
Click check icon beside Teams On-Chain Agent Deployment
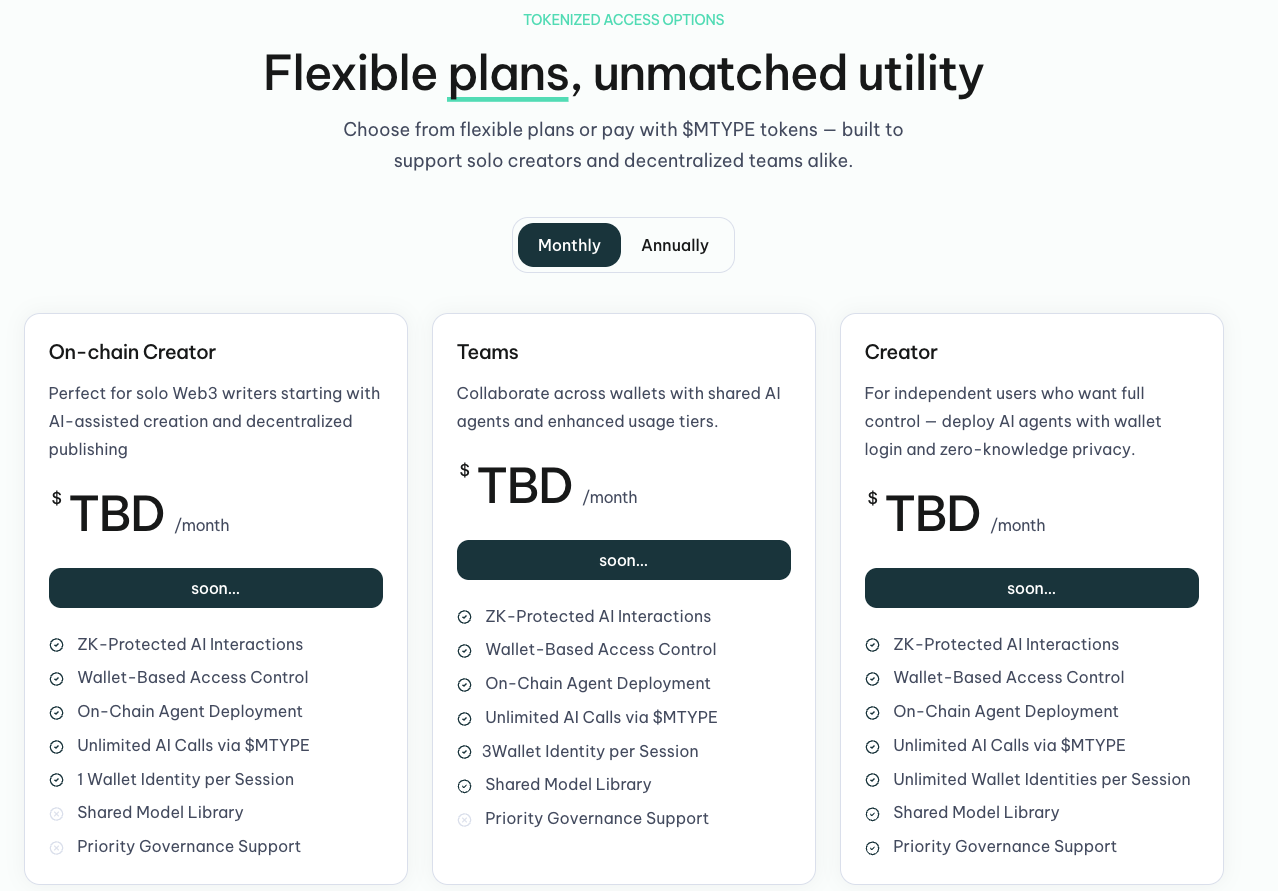click(465, 685)
